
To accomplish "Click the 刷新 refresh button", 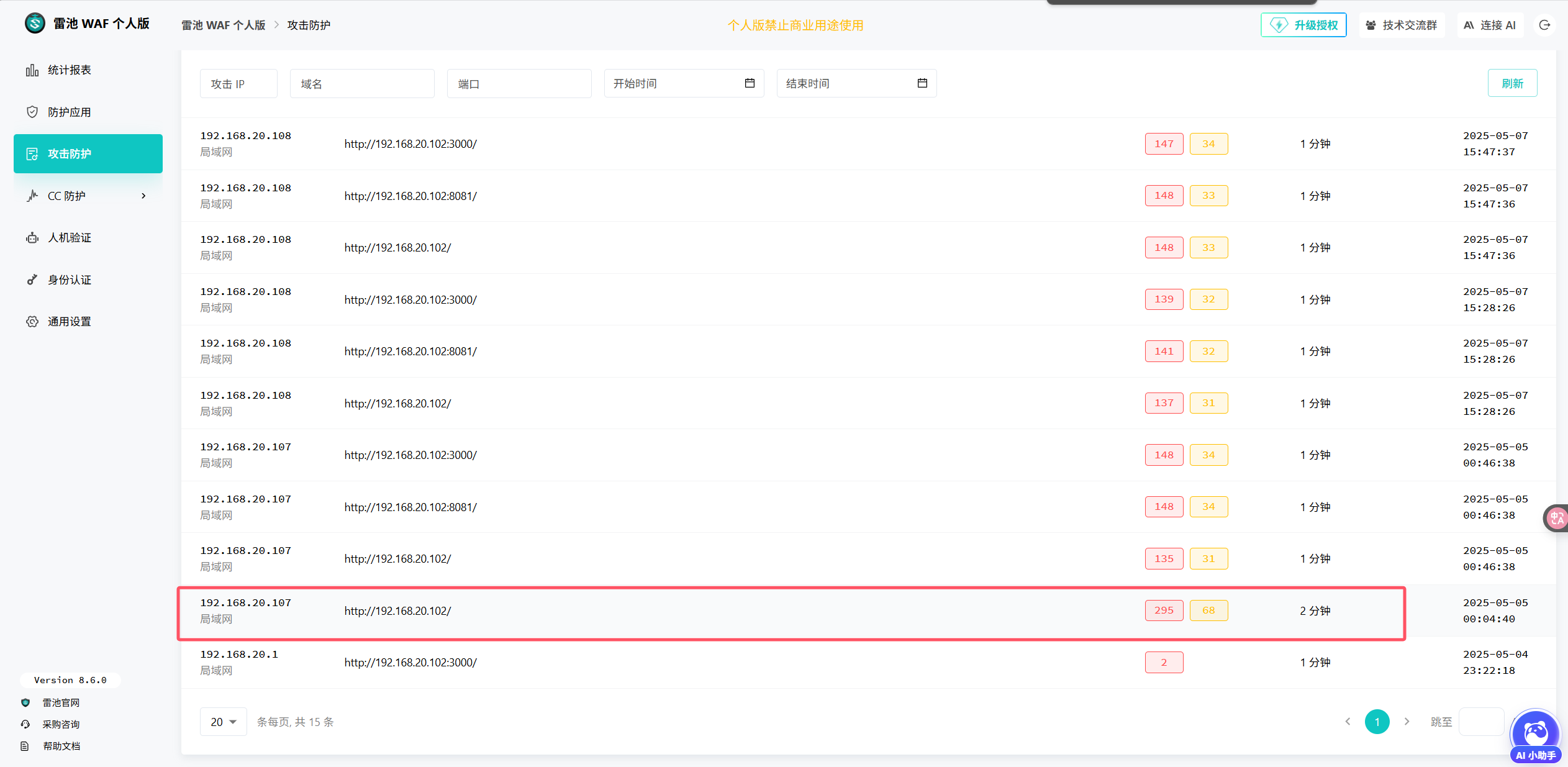I will 1512,83.
